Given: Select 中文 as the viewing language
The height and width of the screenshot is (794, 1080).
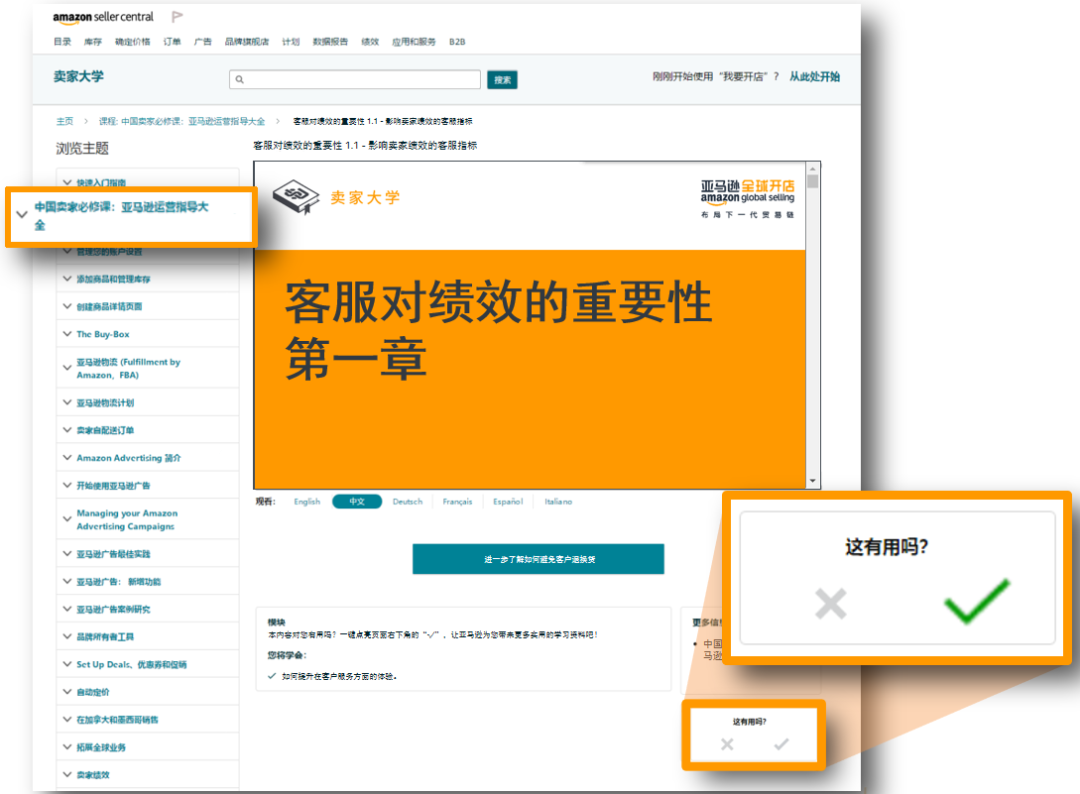Looking at the screenshot, I should coord(357,501).
